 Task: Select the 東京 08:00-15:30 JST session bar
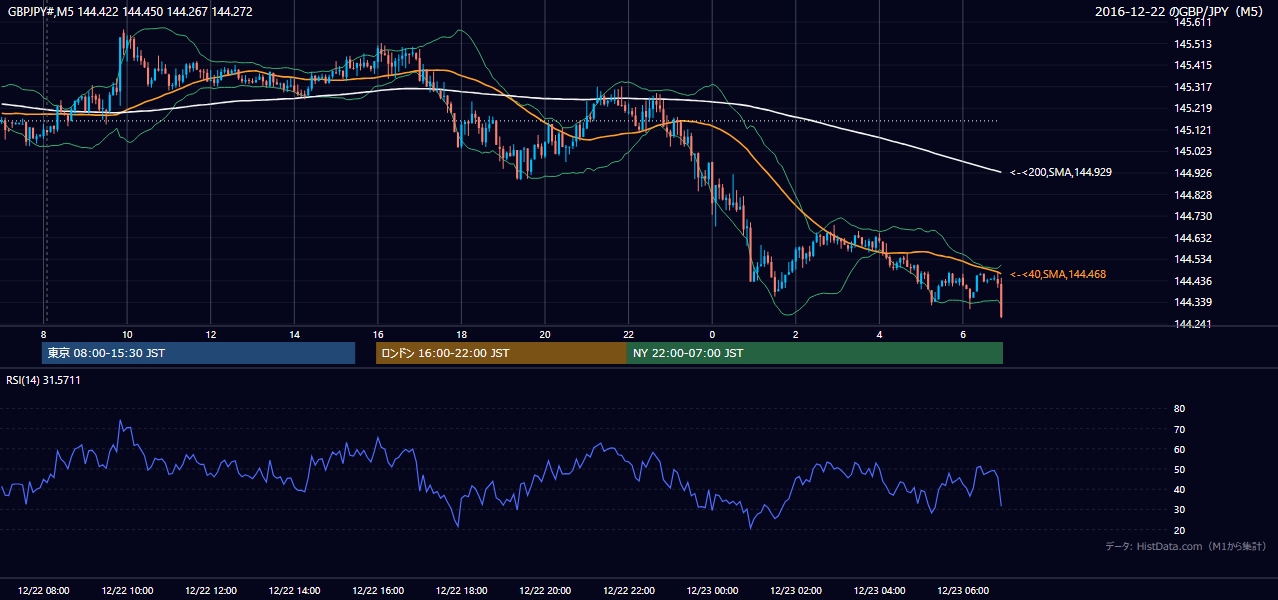(198, 353)
